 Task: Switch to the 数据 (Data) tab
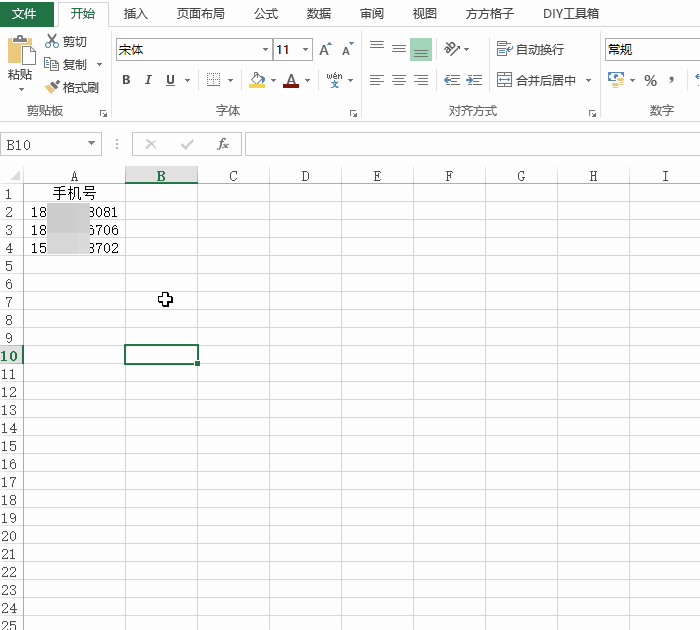319,14
